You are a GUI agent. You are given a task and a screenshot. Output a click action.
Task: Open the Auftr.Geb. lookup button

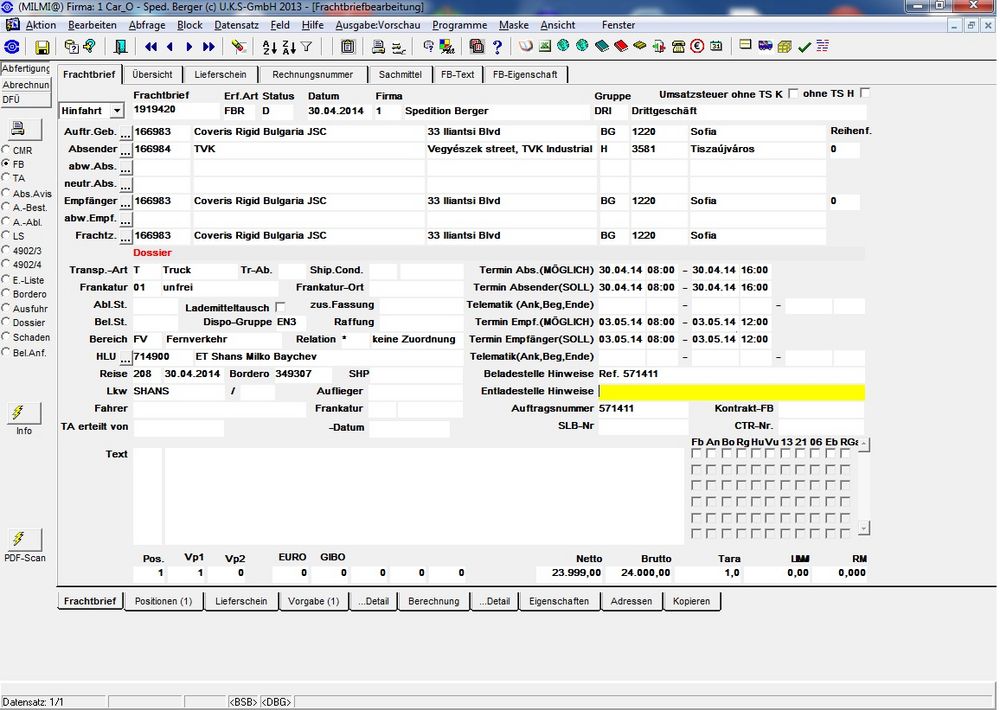(126, 132)
